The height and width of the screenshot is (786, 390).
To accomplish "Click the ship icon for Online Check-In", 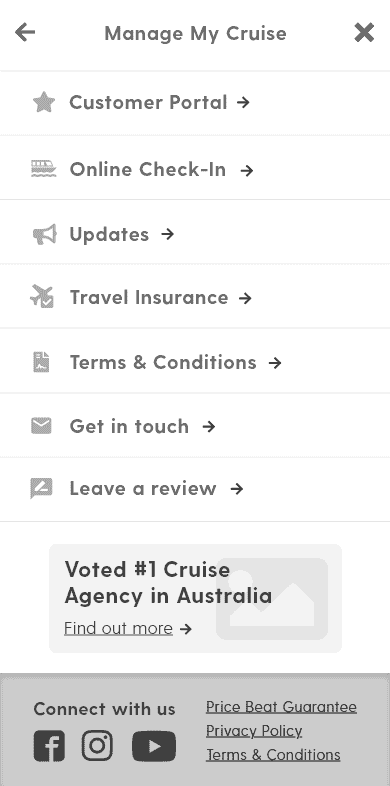I will pyautogui.click(x=44, y=169).
